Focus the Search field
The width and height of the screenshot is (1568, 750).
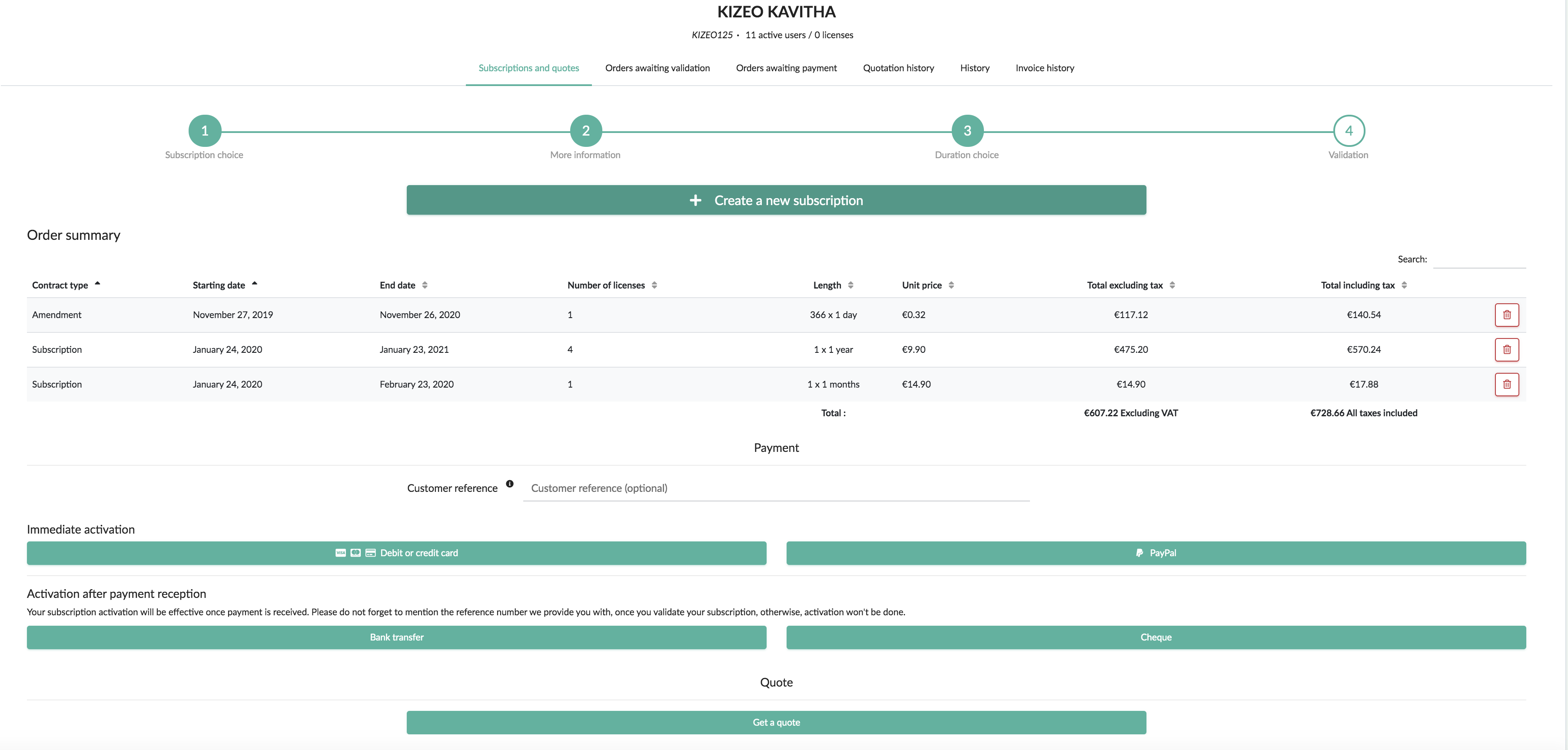pos(1479,259)
